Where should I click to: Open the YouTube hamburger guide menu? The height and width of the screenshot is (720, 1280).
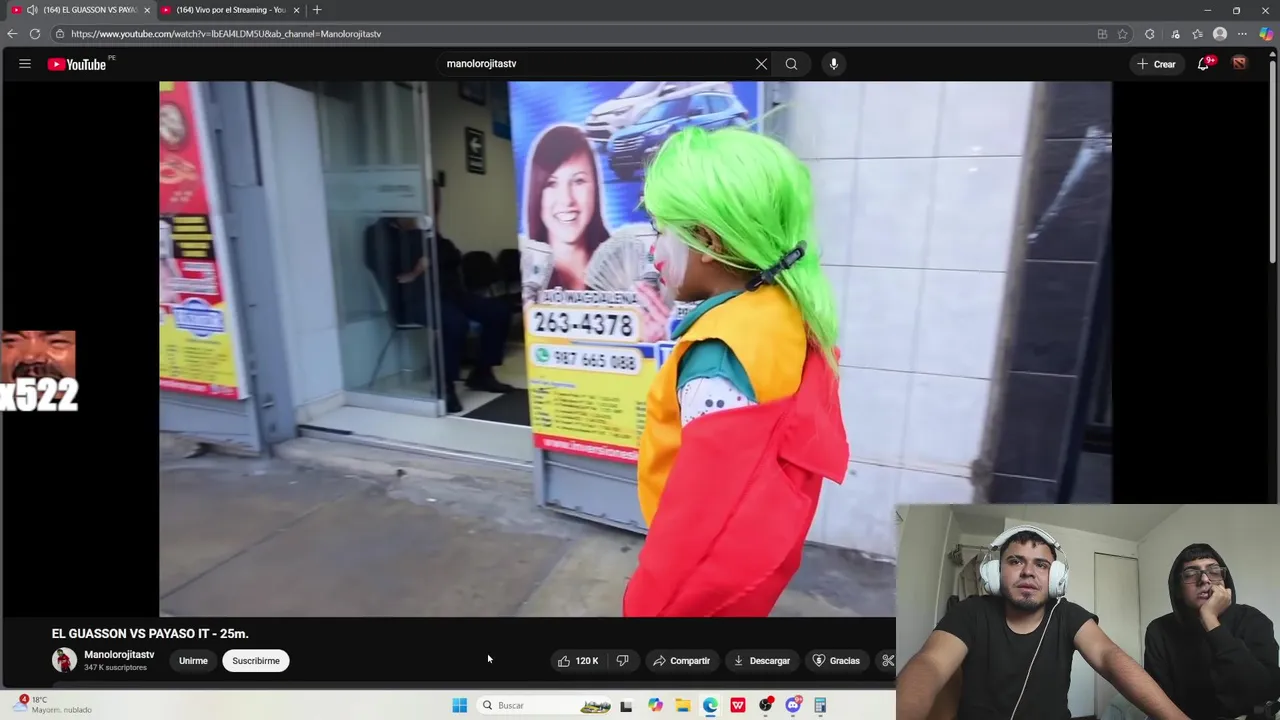tap(25, 64)
